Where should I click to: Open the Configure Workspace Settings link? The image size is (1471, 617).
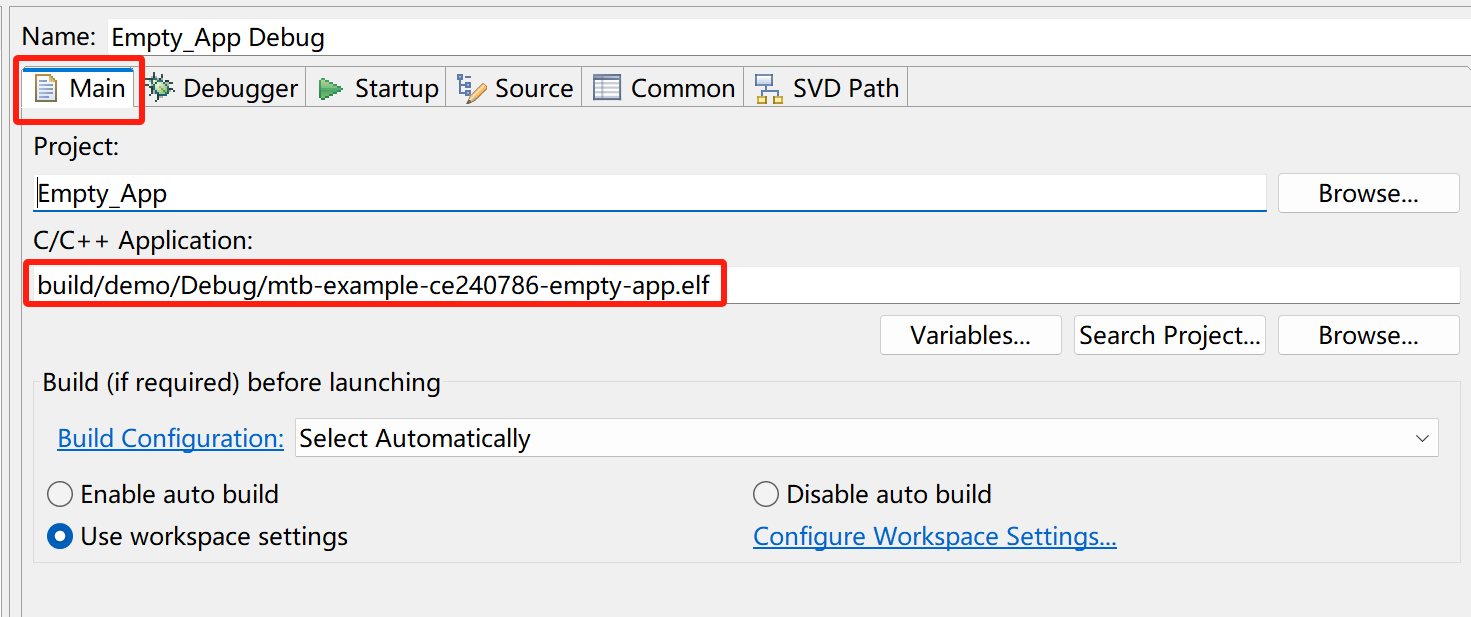pyautogui.click(x=934, y=536)
